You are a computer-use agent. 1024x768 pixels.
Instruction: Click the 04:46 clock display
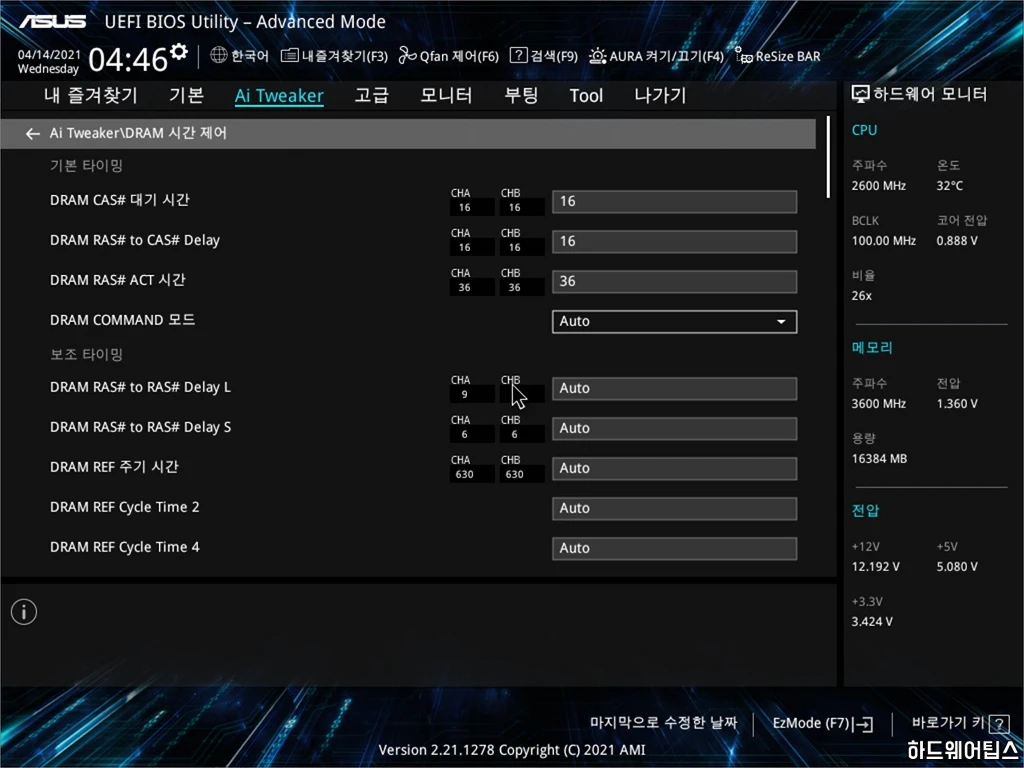point(128,59)
